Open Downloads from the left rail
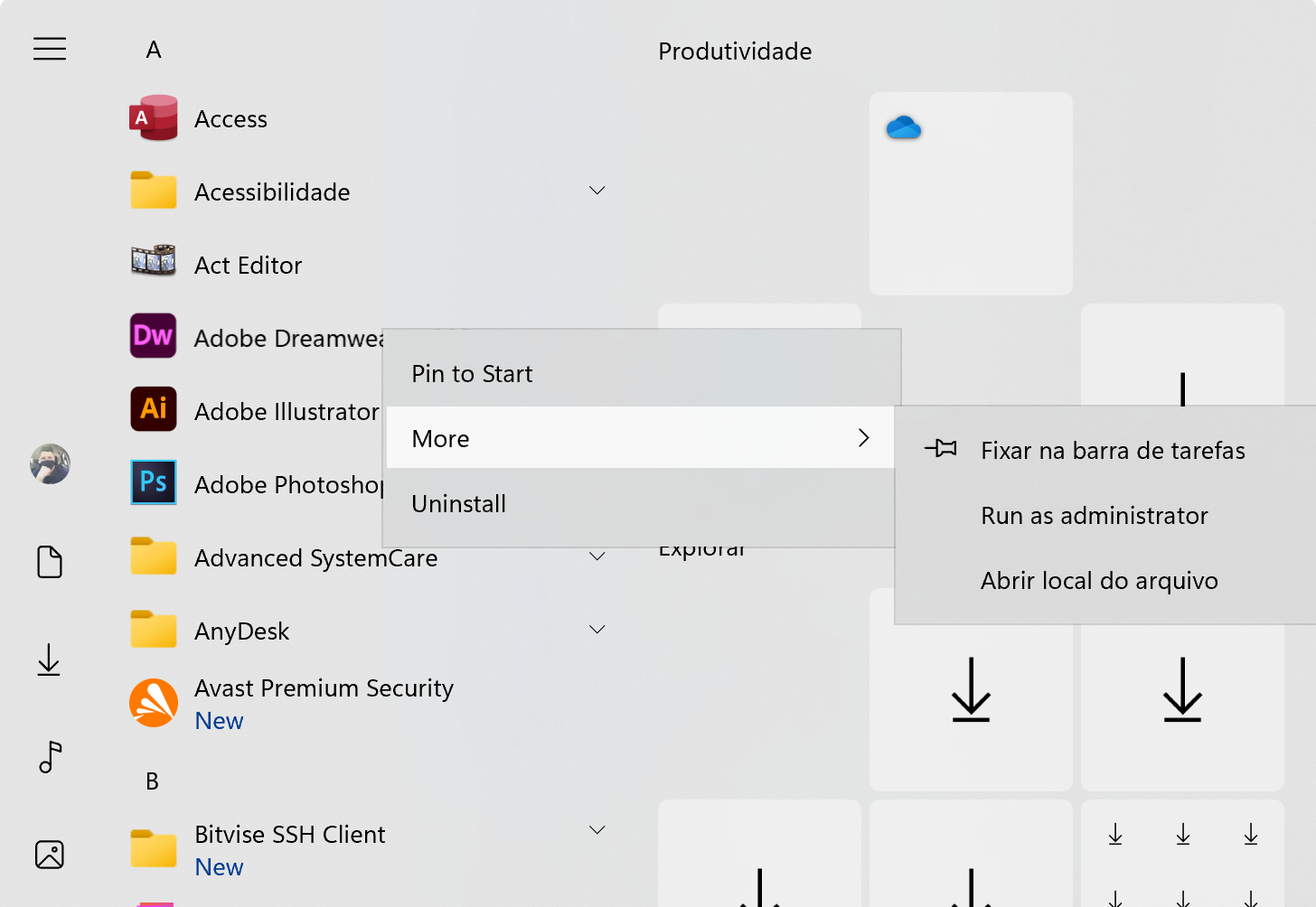The height and width of the screenshot is (907, 1316). tap(50, 660)
